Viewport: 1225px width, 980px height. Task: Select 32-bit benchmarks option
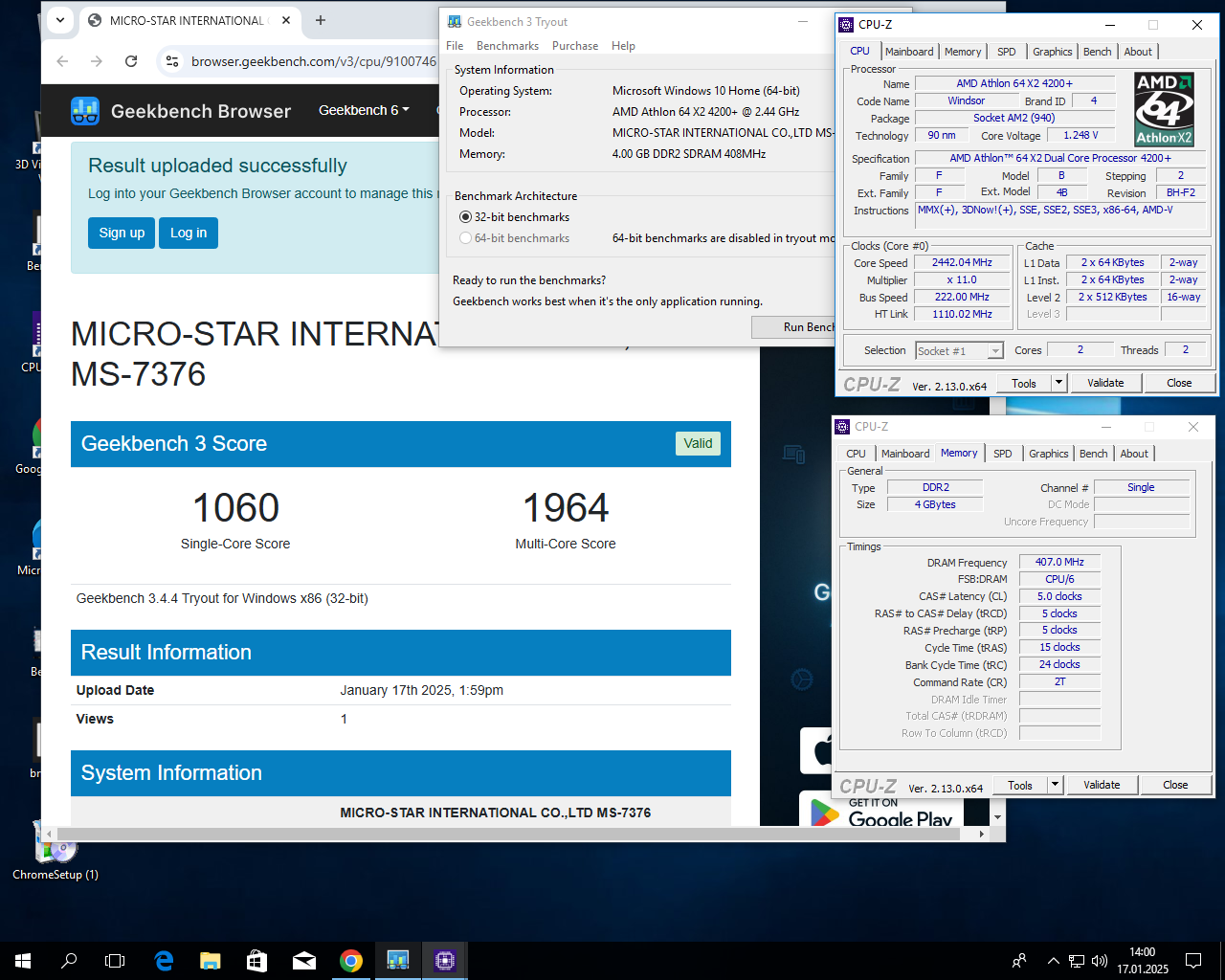coord(514,217)
